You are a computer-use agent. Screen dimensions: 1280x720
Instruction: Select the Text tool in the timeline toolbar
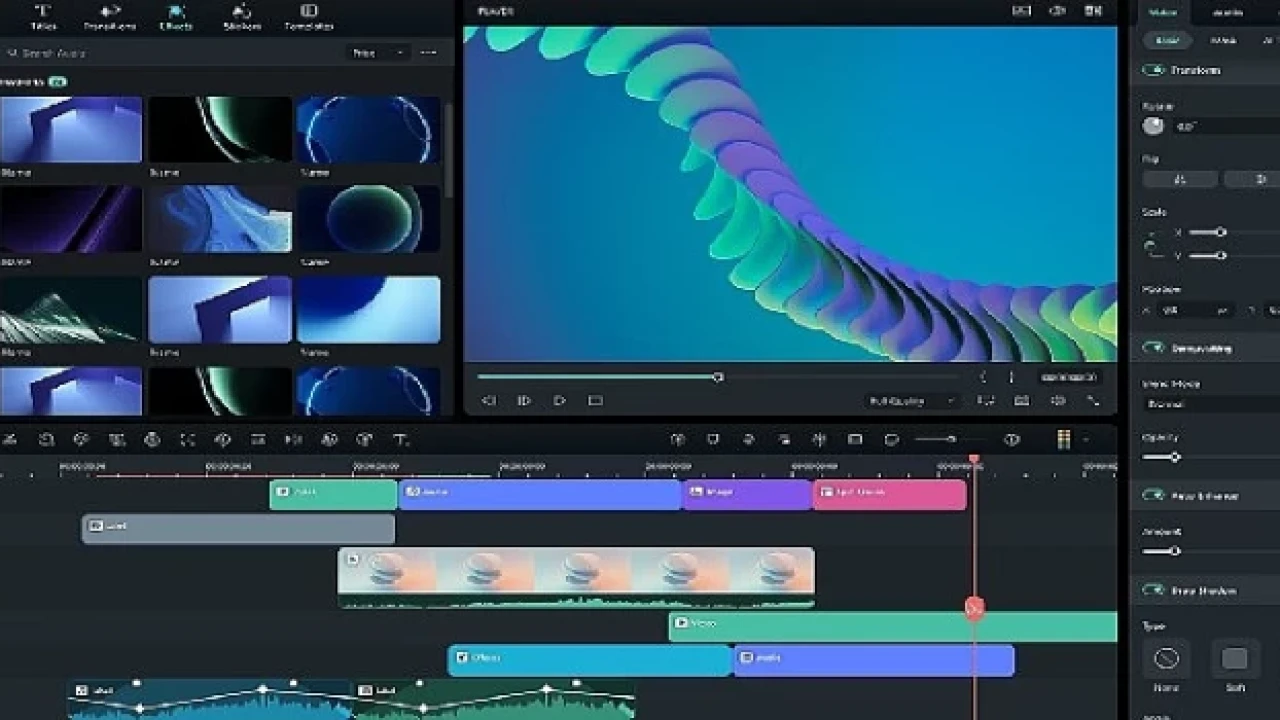pos(400,440)
